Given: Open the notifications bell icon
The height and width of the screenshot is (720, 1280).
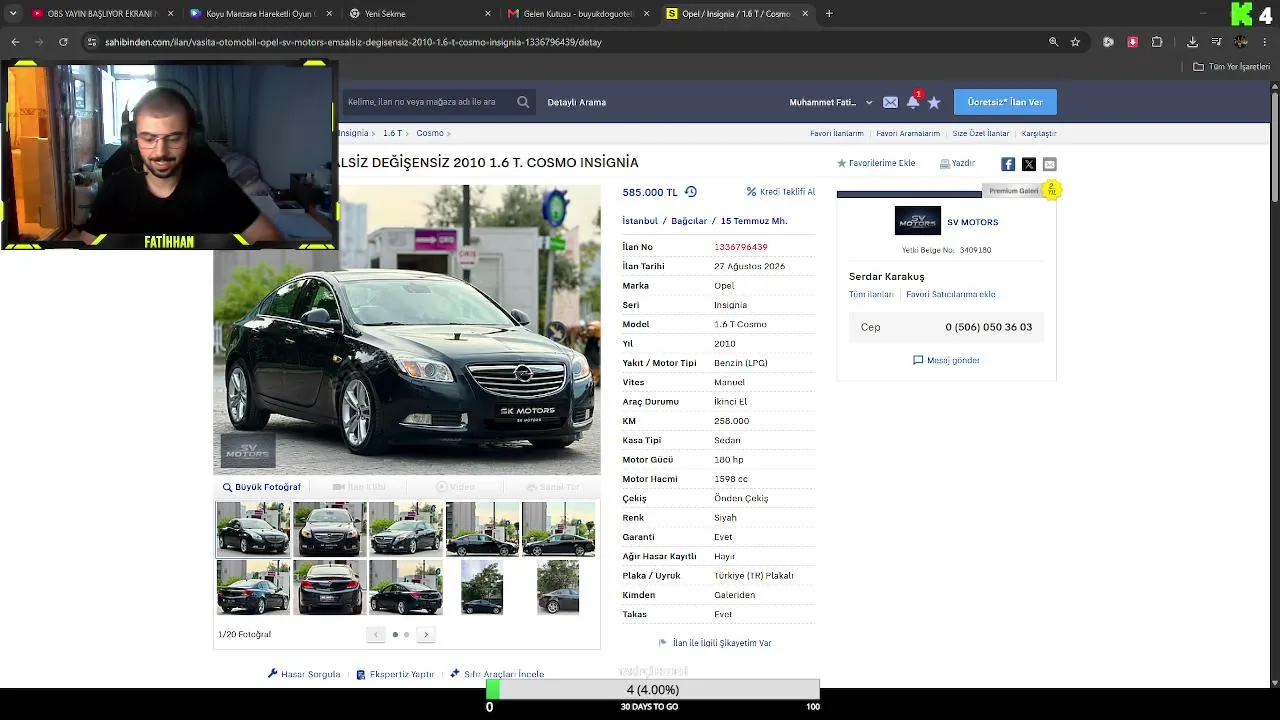Looking at the screenshot, I should coord(913,102).
